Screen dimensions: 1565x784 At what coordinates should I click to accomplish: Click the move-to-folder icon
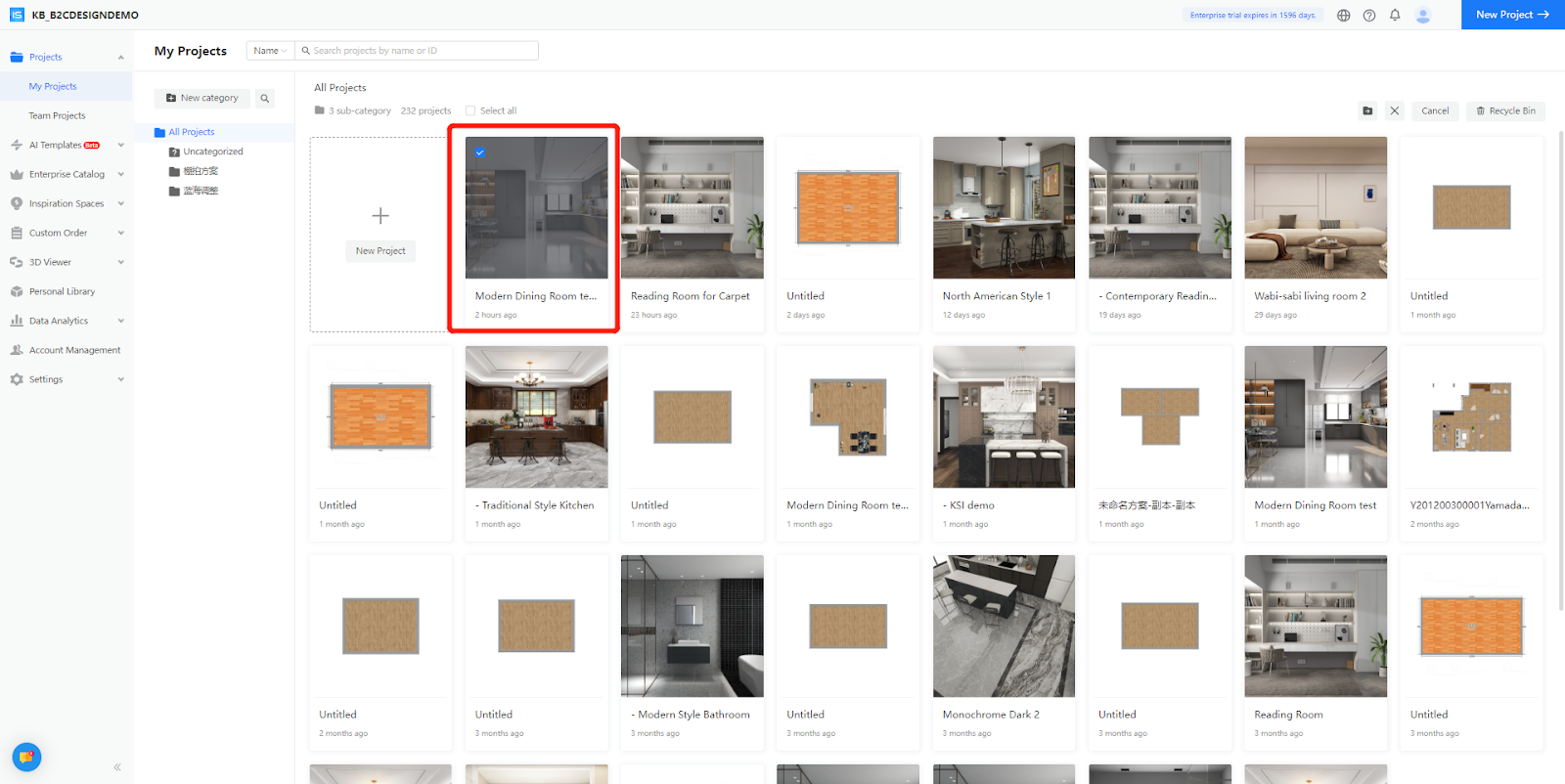(x=1367, y=110)
